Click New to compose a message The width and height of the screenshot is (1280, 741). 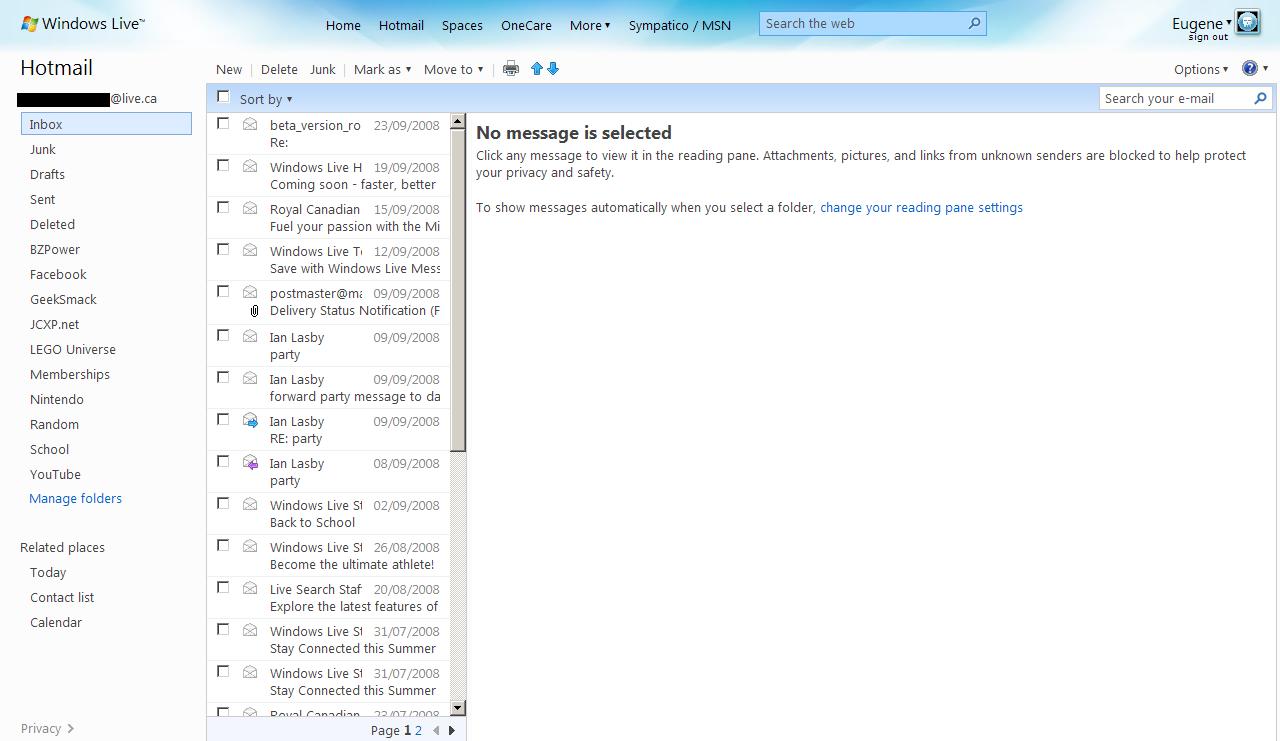tap(229, 69)
